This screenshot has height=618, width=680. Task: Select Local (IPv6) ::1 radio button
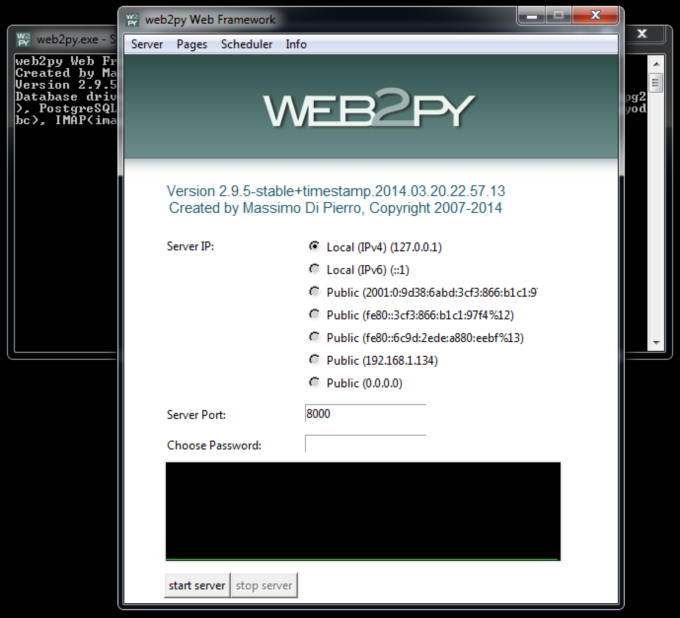tap(314, 269)
